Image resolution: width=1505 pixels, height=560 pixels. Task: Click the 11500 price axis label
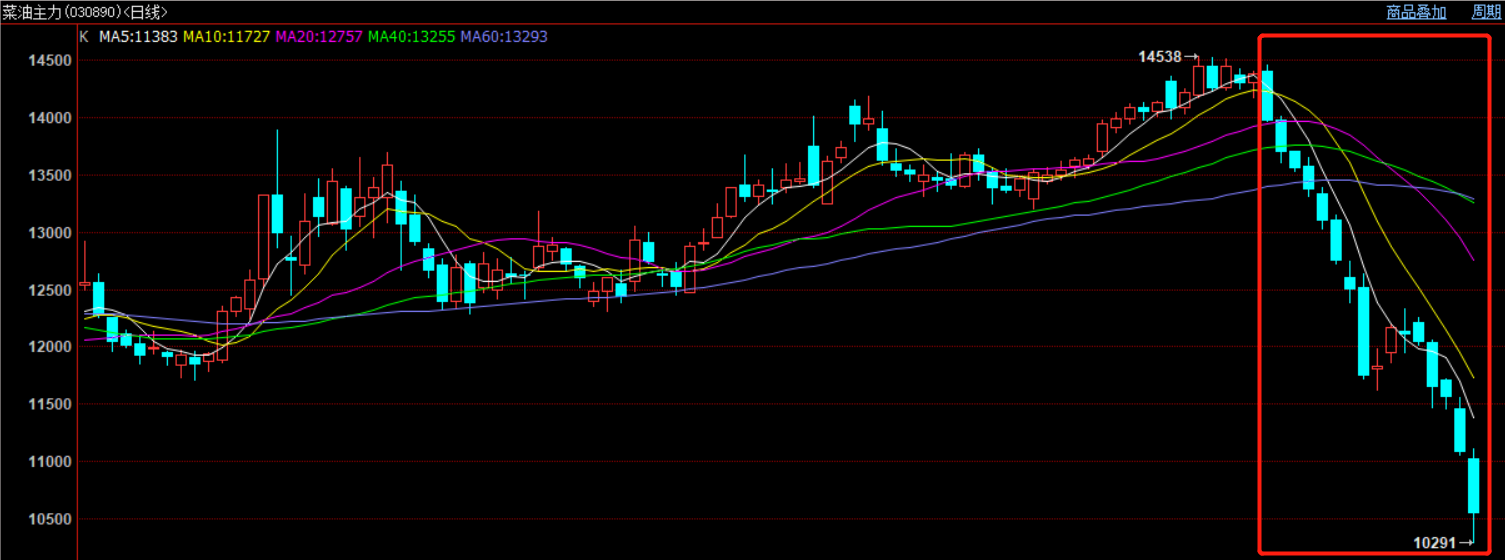click(50, 405)
